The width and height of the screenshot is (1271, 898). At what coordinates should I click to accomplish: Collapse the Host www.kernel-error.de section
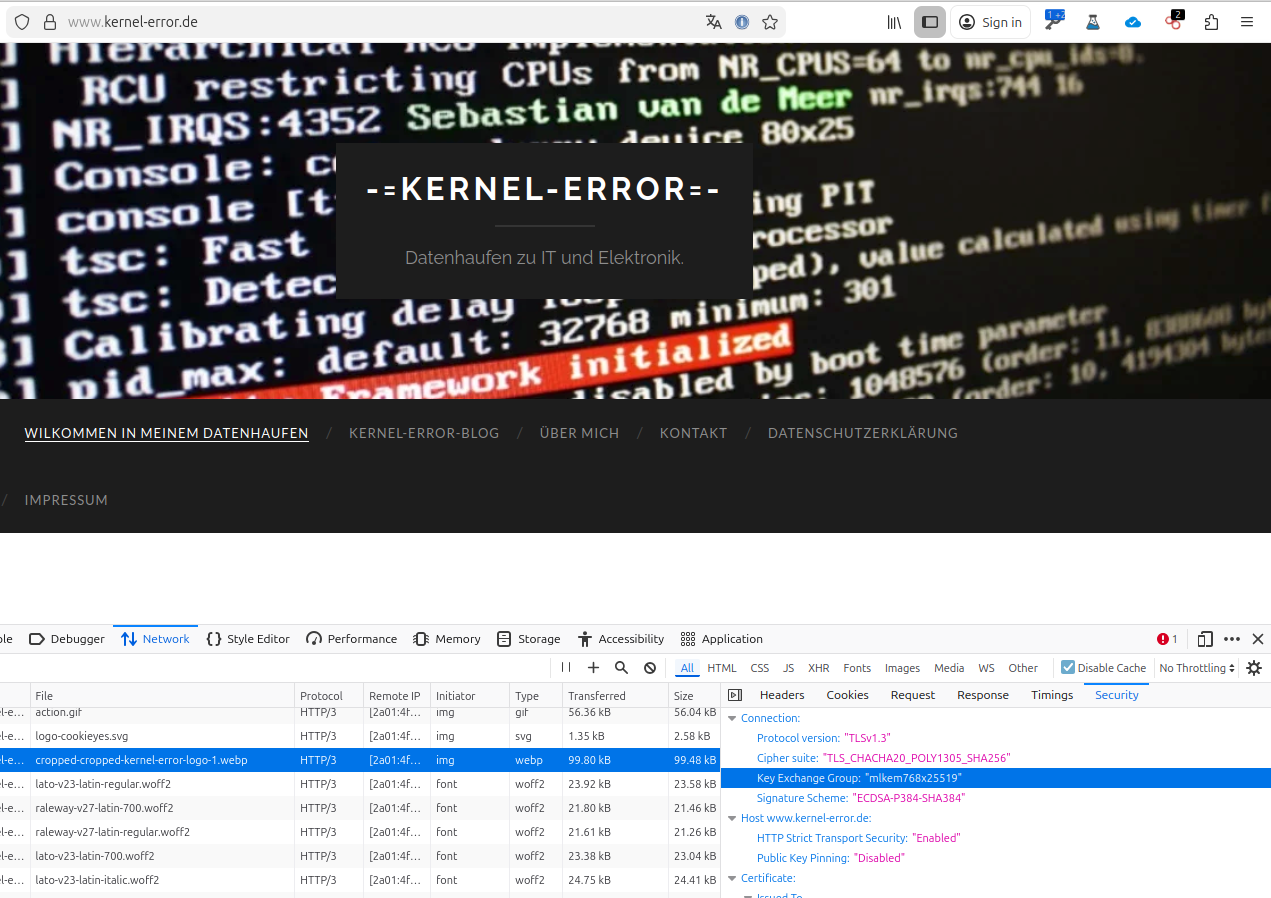(732, 818)
